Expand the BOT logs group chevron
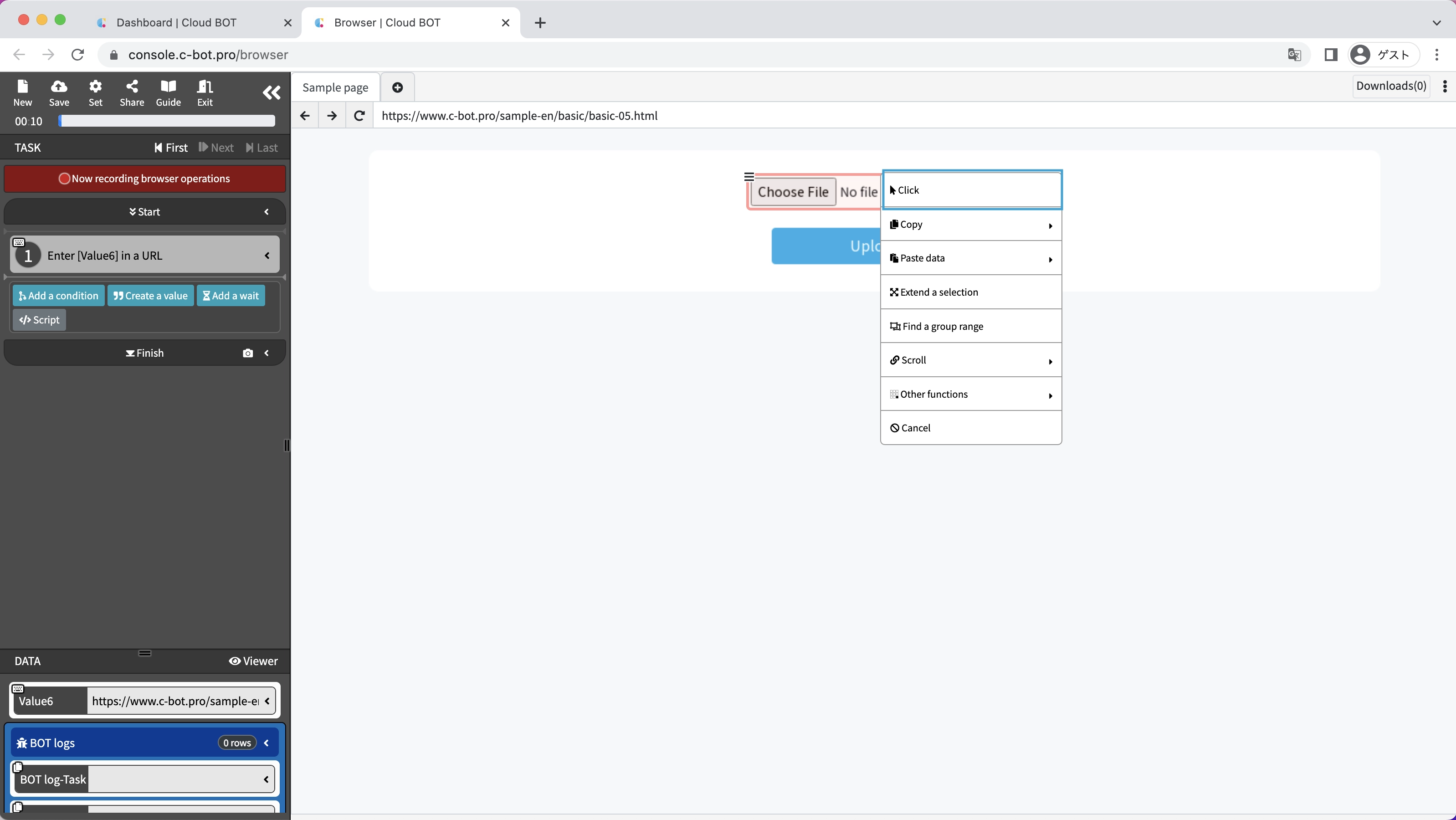Viewport: 1456px width, 820px height. 266,743
